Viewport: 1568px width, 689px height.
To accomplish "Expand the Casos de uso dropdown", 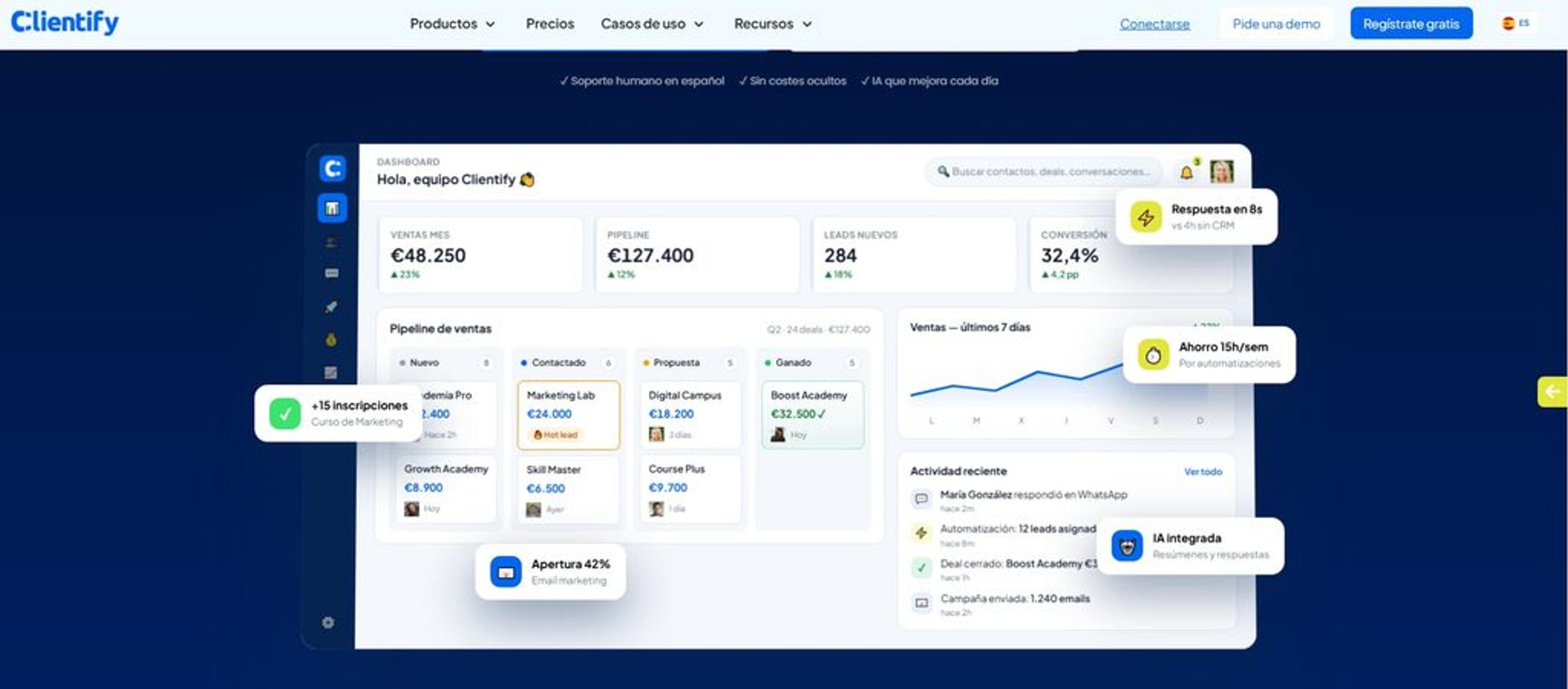I will coord(652,24).
